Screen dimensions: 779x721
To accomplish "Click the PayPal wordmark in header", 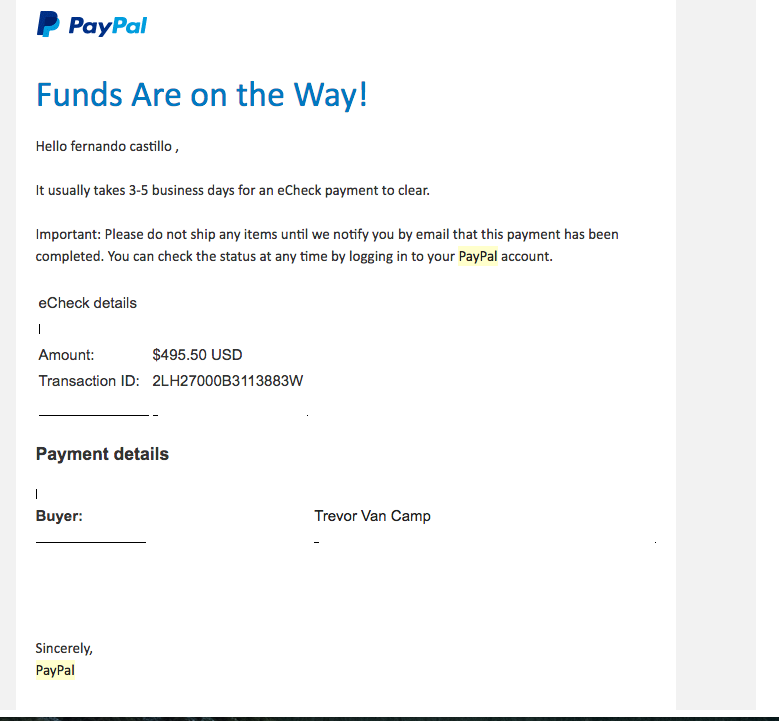I will [108, 26].
